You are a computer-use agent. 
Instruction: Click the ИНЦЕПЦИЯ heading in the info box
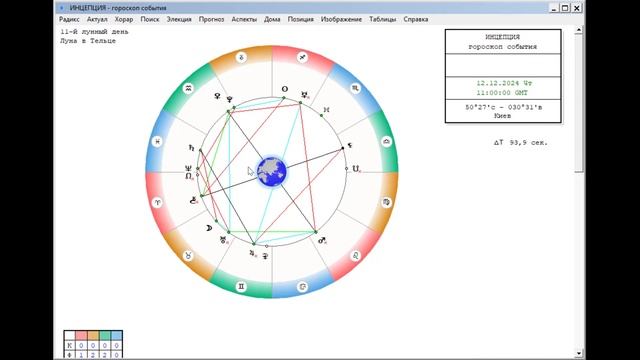[x=502, y=37]
